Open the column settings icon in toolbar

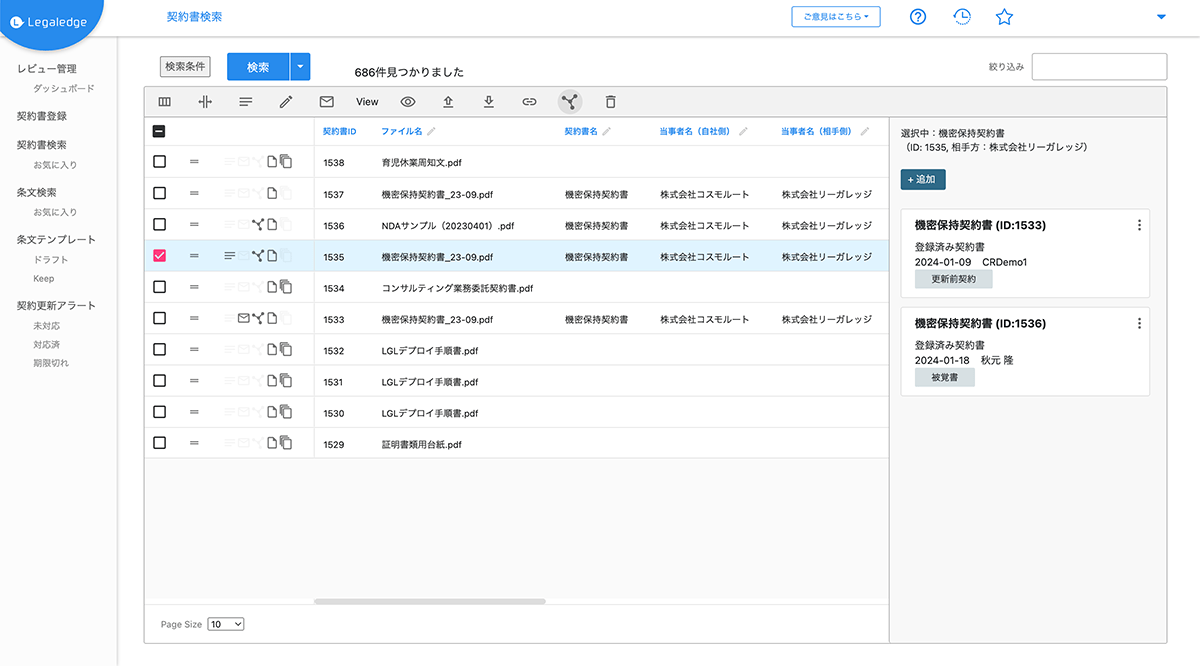click(x=165, y=101)
